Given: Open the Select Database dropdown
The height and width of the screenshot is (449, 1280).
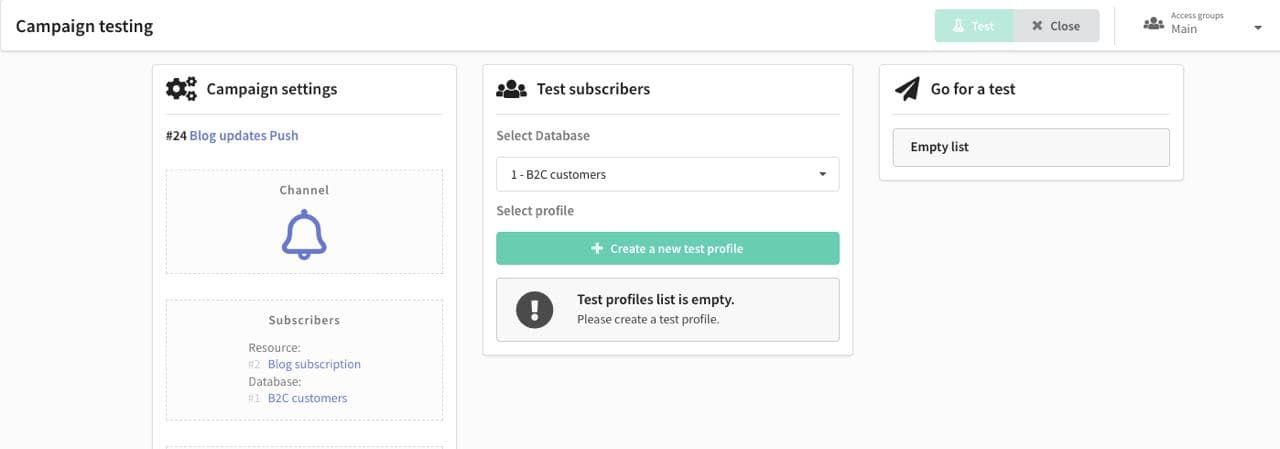Looking at the screenshot, I should [x=668, y=174].
